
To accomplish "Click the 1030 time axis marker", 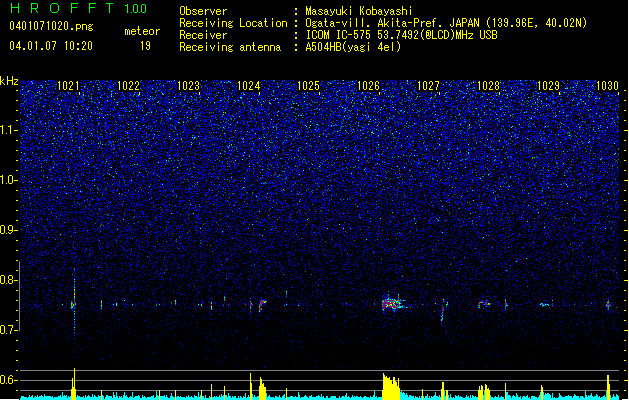I will [x=607, y=85].
